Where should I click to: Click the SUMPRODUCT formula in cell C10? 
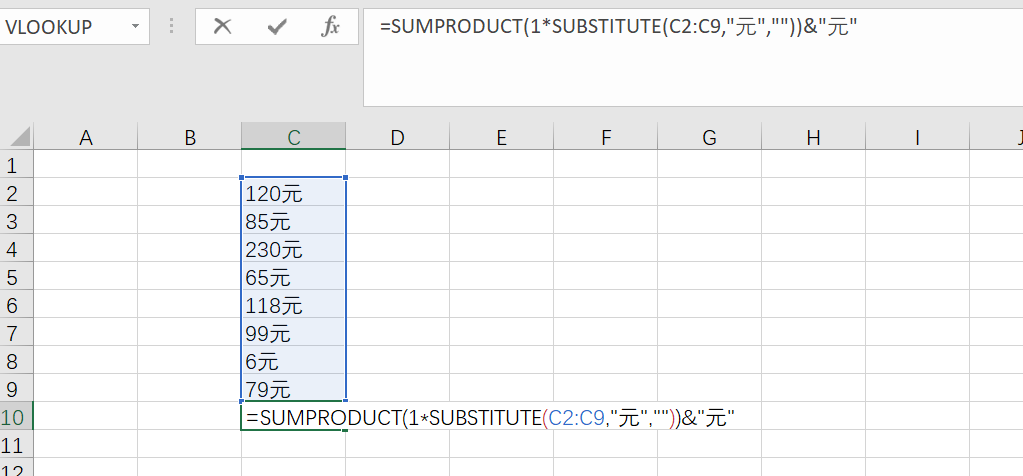(x=491, y=417)
